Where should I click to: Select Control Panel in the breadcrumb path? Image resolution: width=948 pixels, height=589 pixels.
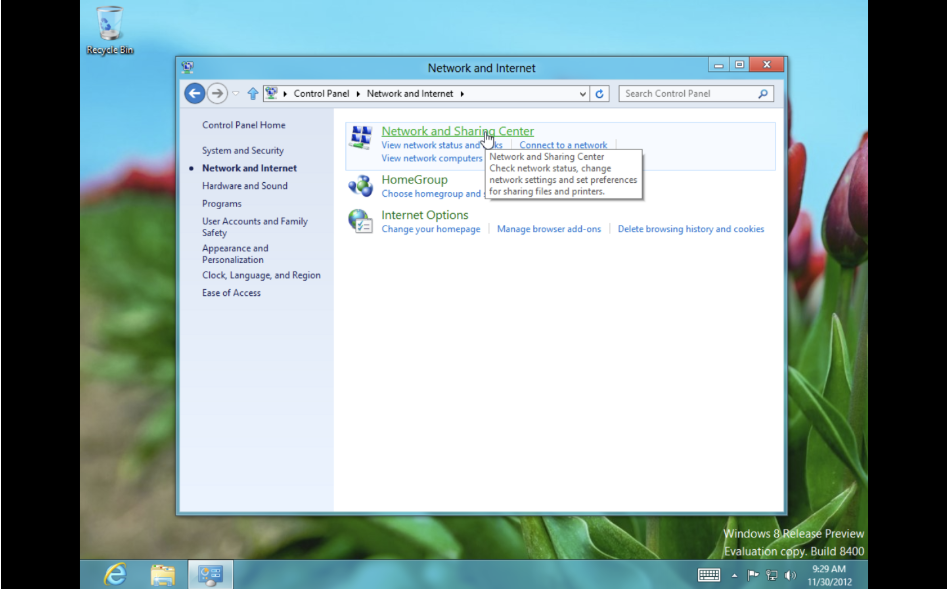pos(322,94)
